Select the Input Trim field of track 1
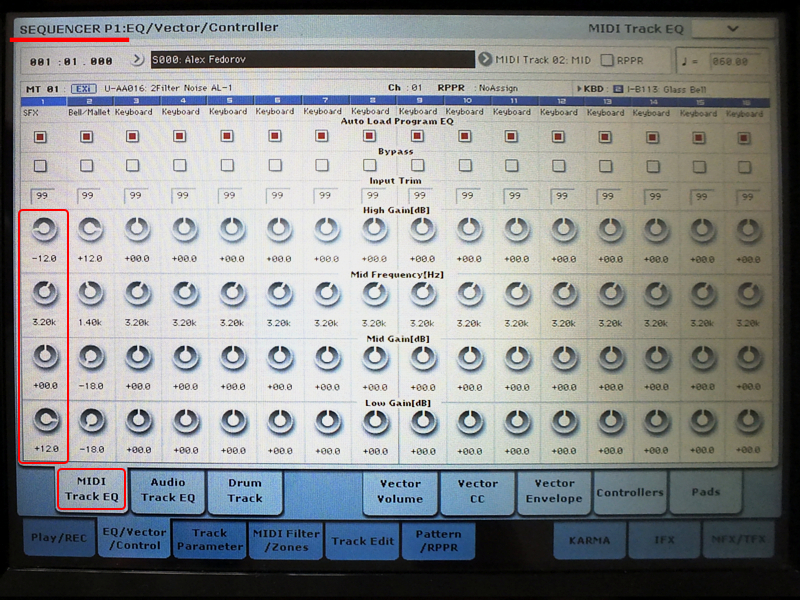 (42, 196)
